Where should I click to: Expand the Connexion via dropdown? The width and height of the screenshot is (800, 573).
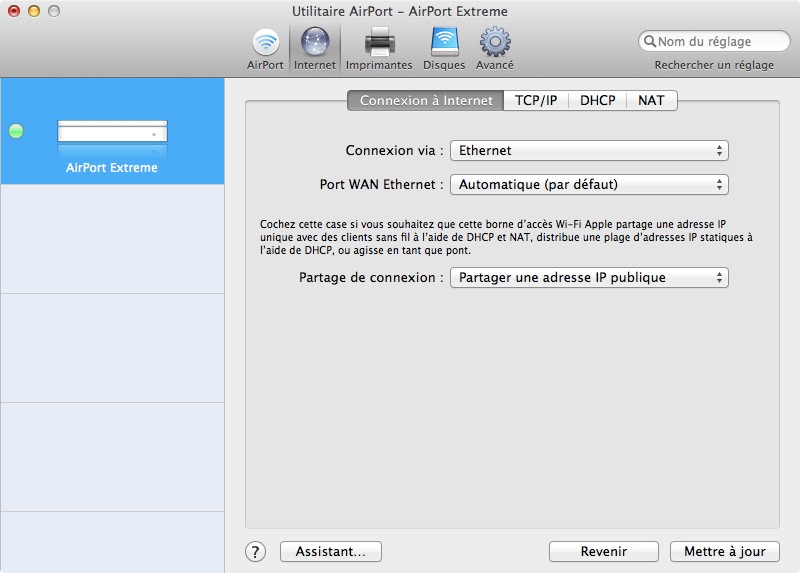click(x=589, y=150)
